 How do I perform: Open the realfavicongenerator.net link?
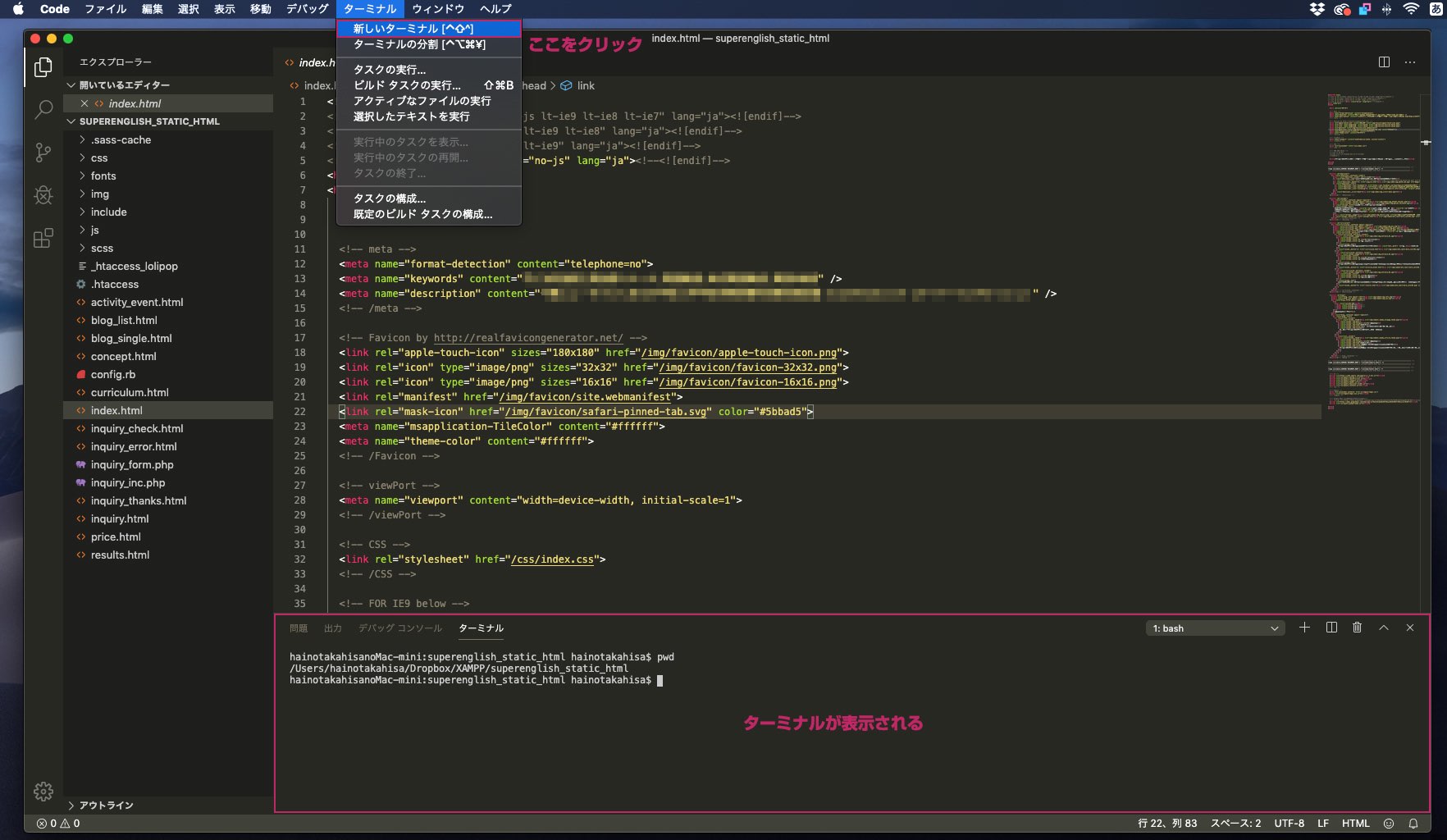[x=527, y=338]
